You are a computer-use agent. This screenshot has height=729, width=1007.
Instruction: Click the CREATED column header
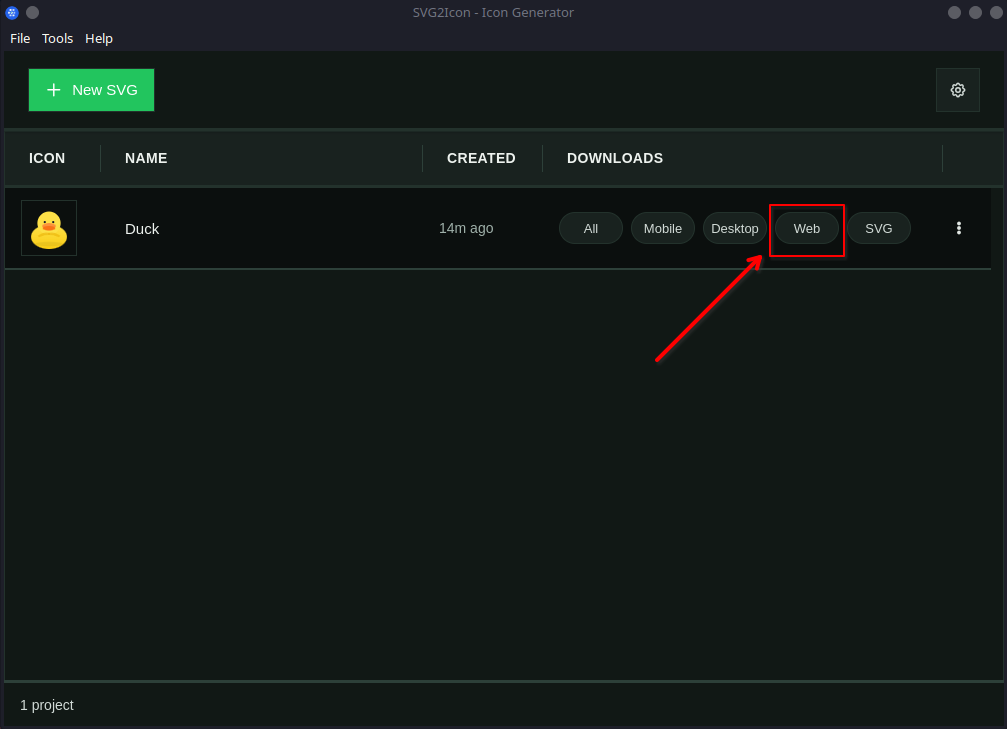(481, 158)
